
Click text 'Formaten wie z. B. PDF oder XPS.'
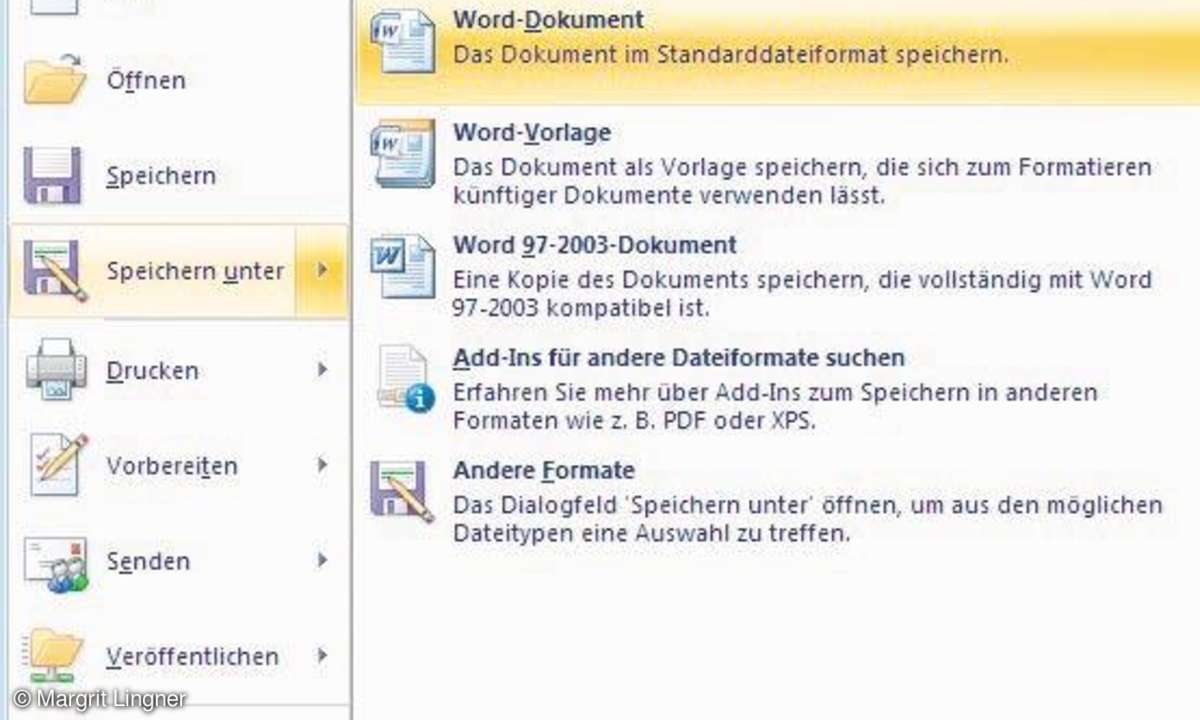pos(634,421)
